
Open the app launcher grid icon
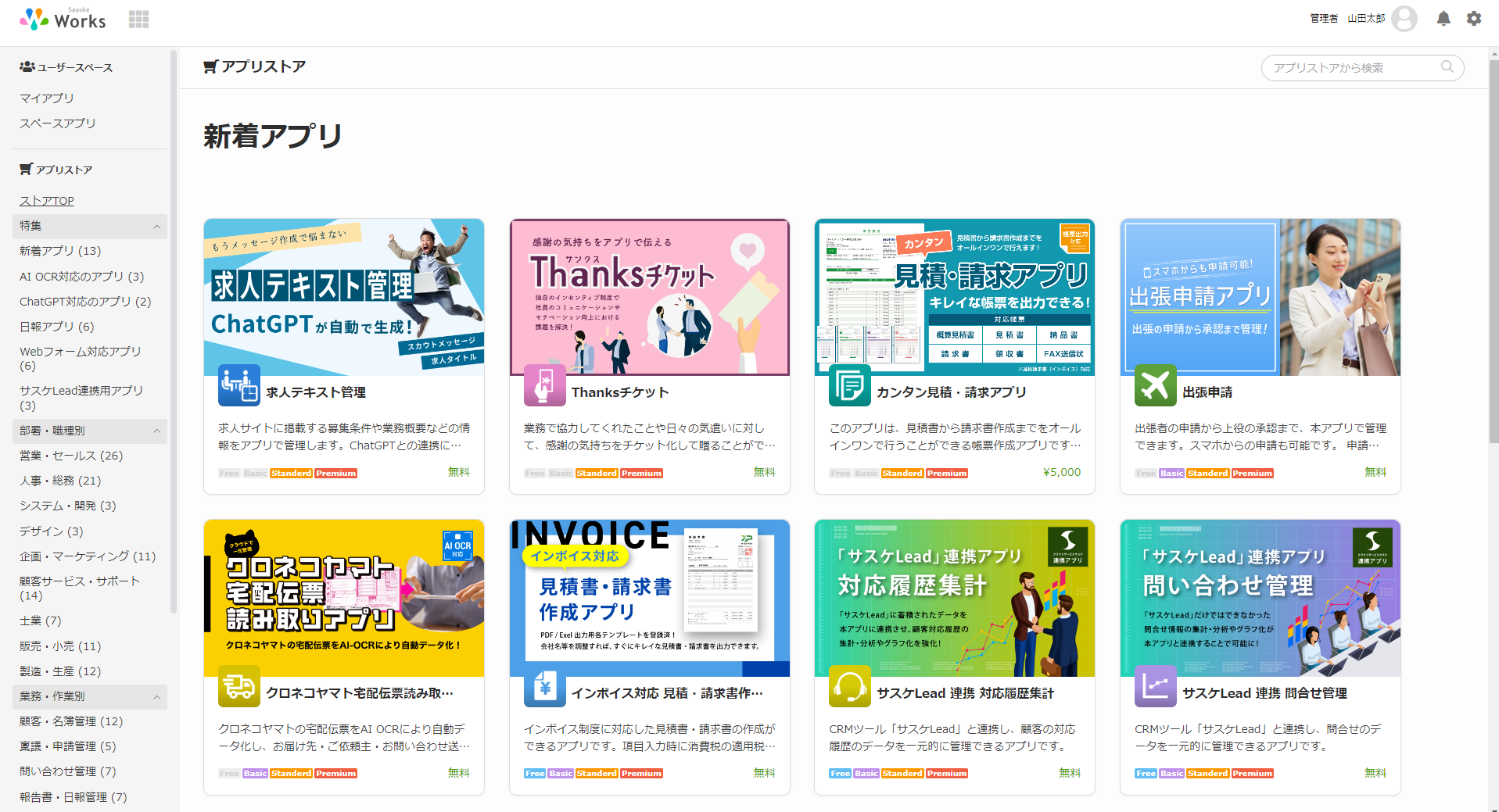pyautogui.click(x=138, y=20)
